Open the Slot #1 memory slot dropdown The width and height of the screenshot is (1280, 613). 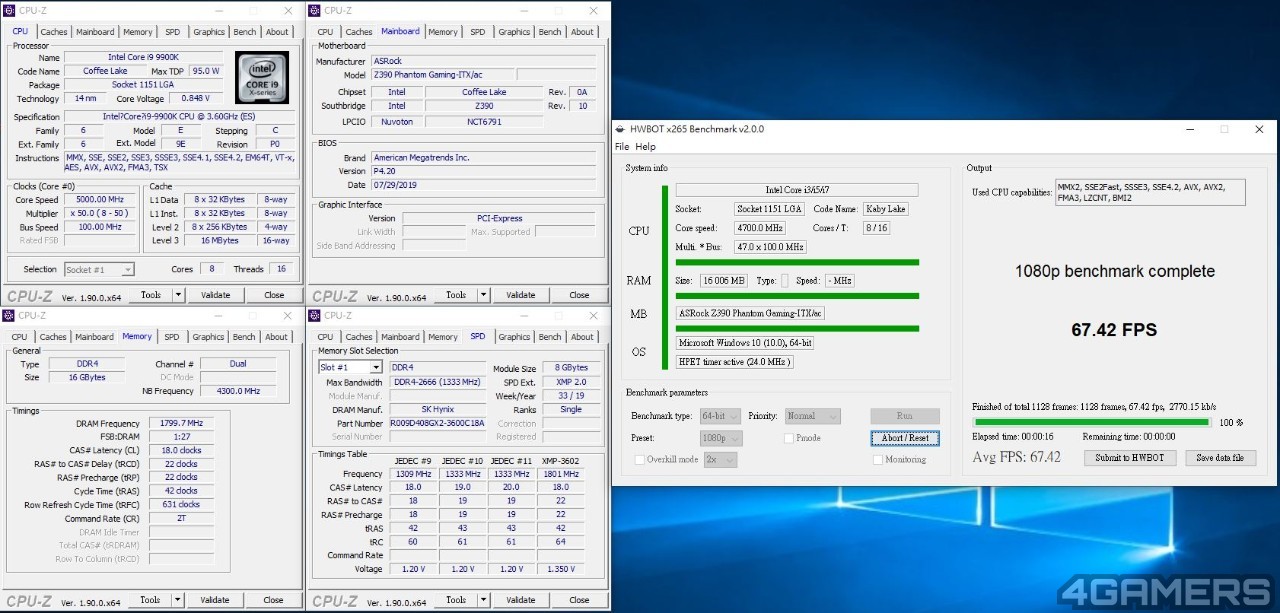[x=376, y=367]
